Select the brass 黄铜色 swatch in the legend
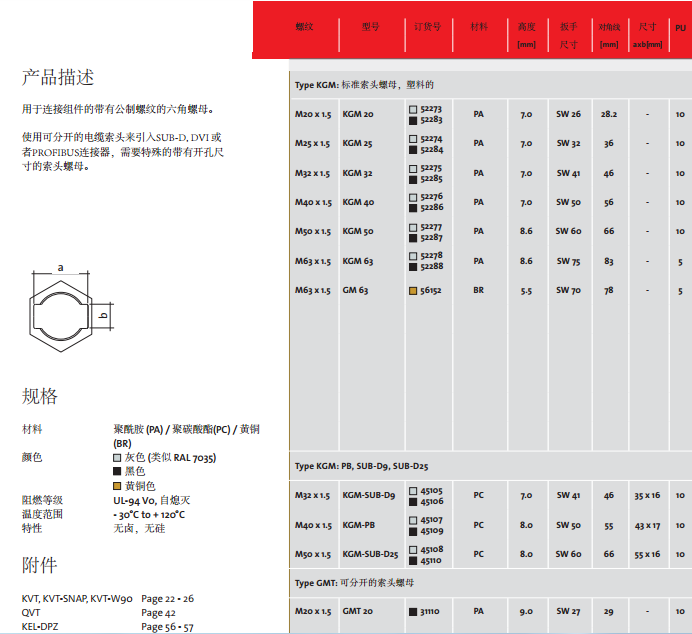This screenshot has width=692, height=634. coord(117,485)
